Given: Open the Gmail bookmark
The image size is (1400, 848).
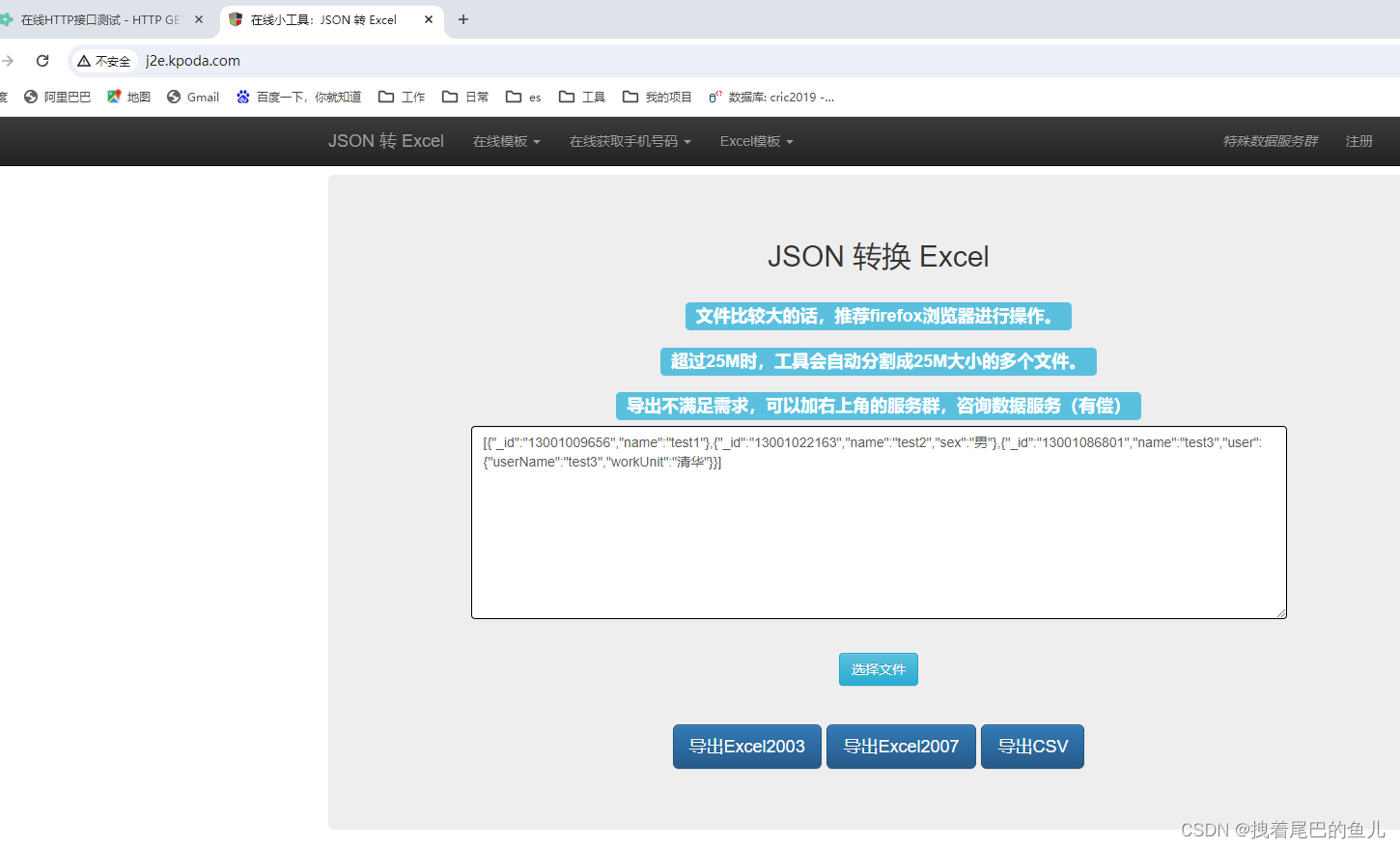Looking at the screenshot, I should [193, 97].
